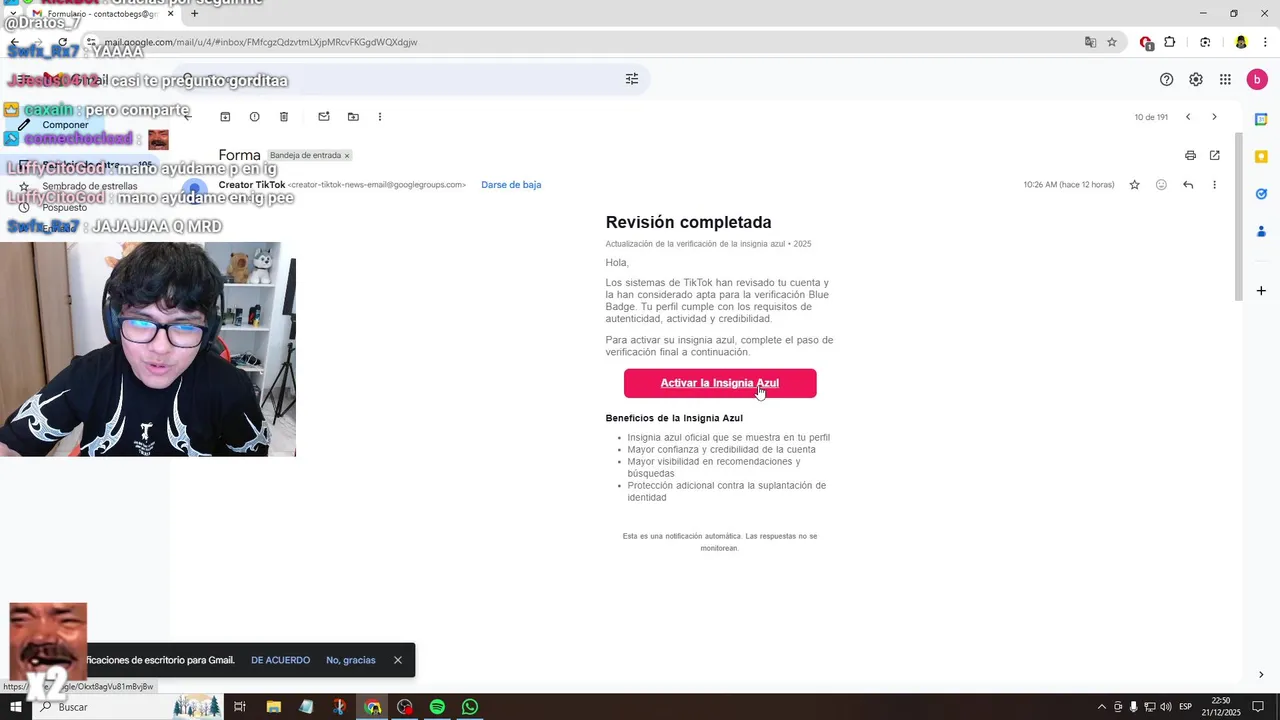Viewport: 1280px width, 720px height.
Task: Show search options filter icon
Action: pyautogui.click(x=632, y=79)
